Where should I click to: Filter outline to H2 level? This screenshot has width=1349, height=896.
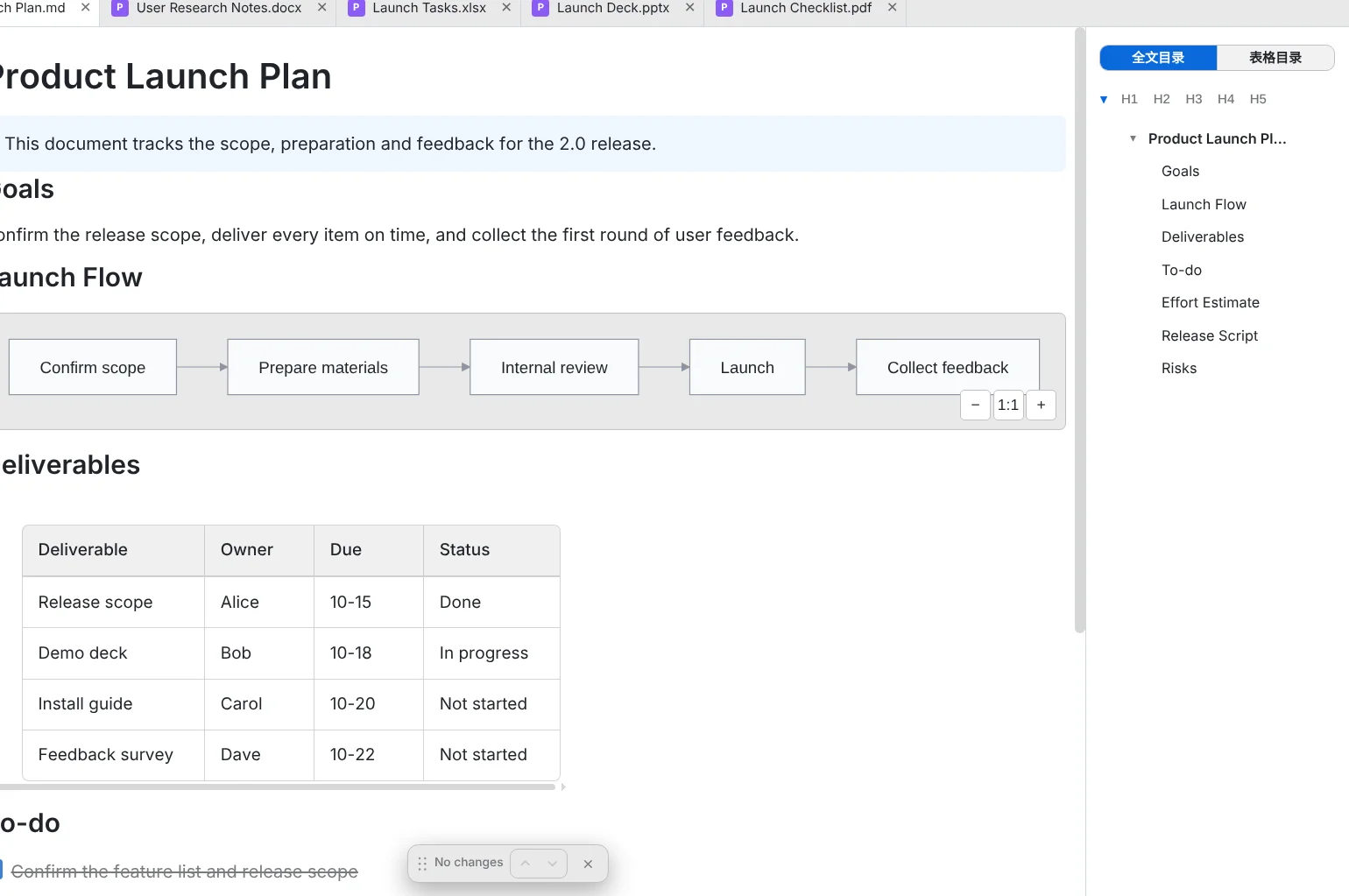pyautogui.click(x=1162, y=99)
